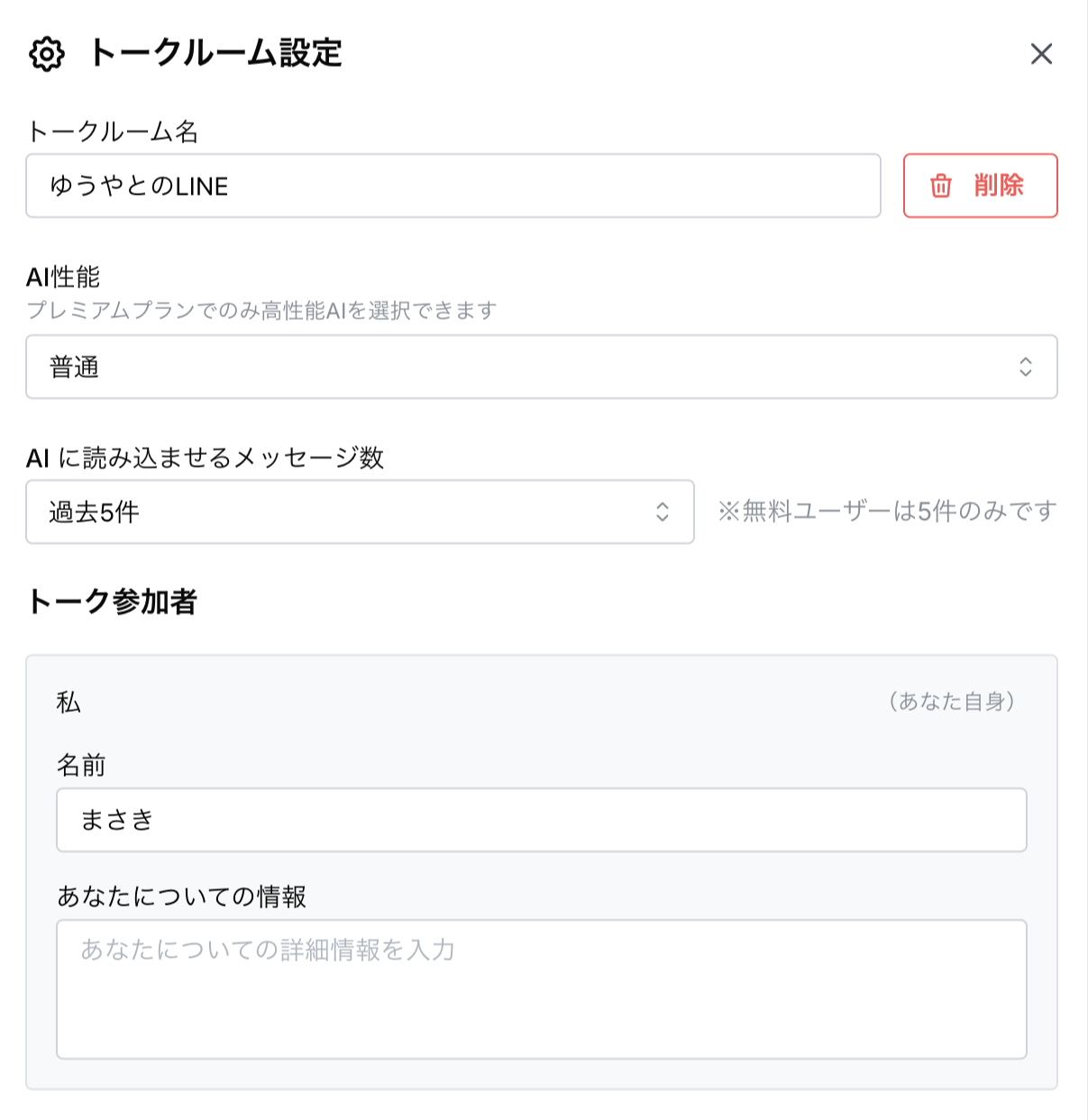Select the 普通 AI performance option box
1088x1120 pixels.
pyautogui.click(x=542, y=367)
